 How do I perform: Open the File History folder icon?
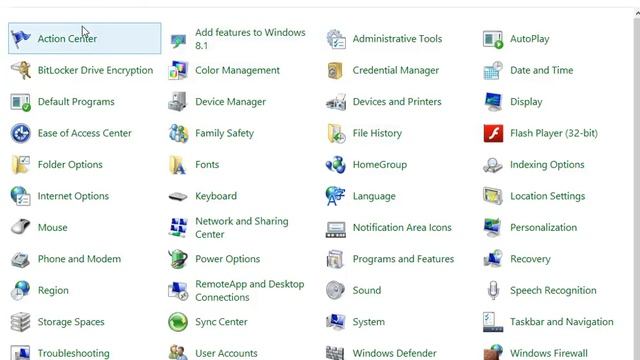(x=336, y=133)
